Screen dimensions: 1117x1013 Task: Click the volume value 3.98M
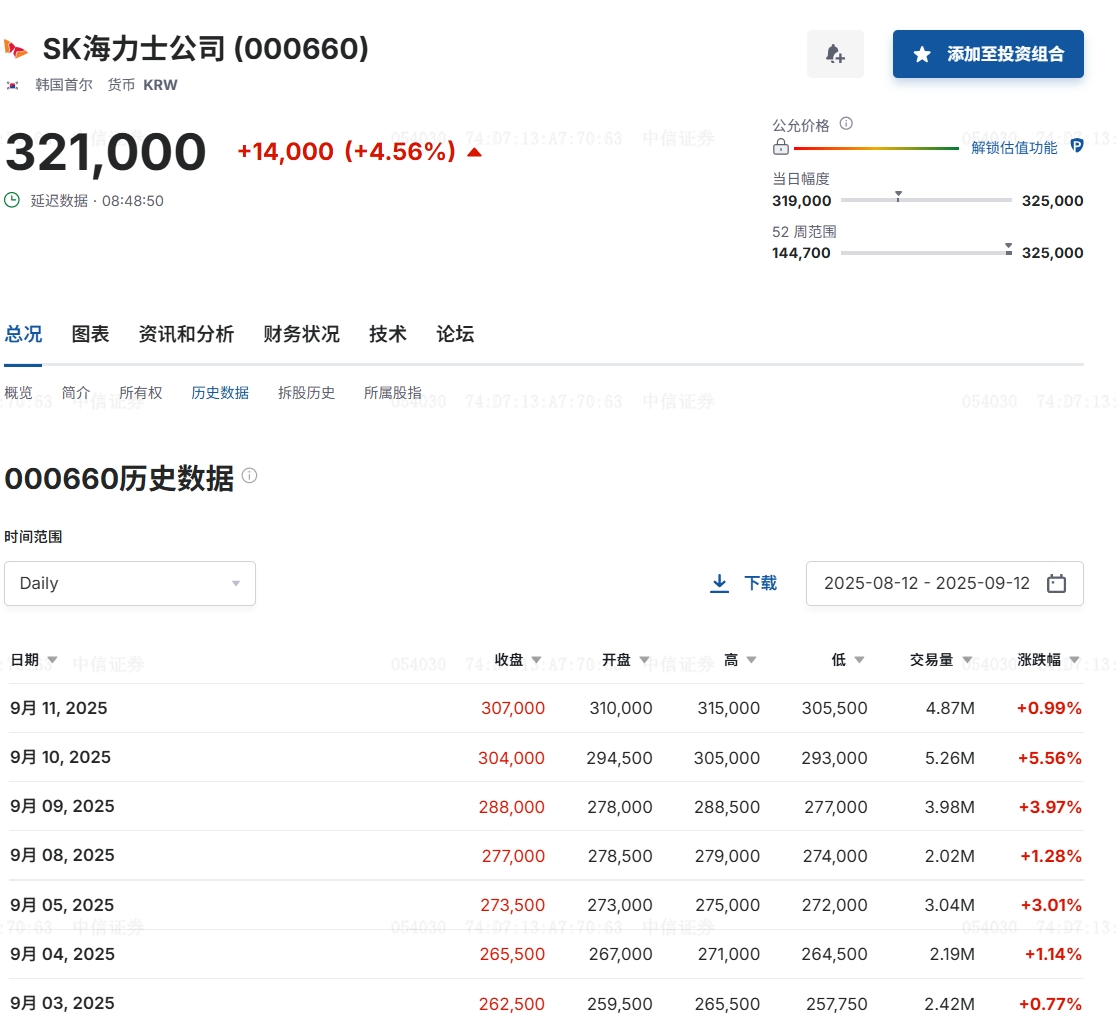[x=950, y=807]
